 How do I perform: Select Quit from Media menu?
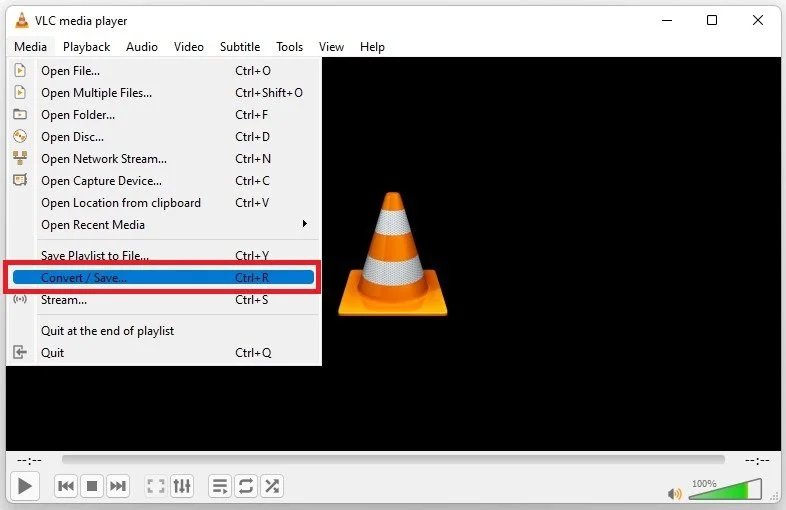coord(164,353)
